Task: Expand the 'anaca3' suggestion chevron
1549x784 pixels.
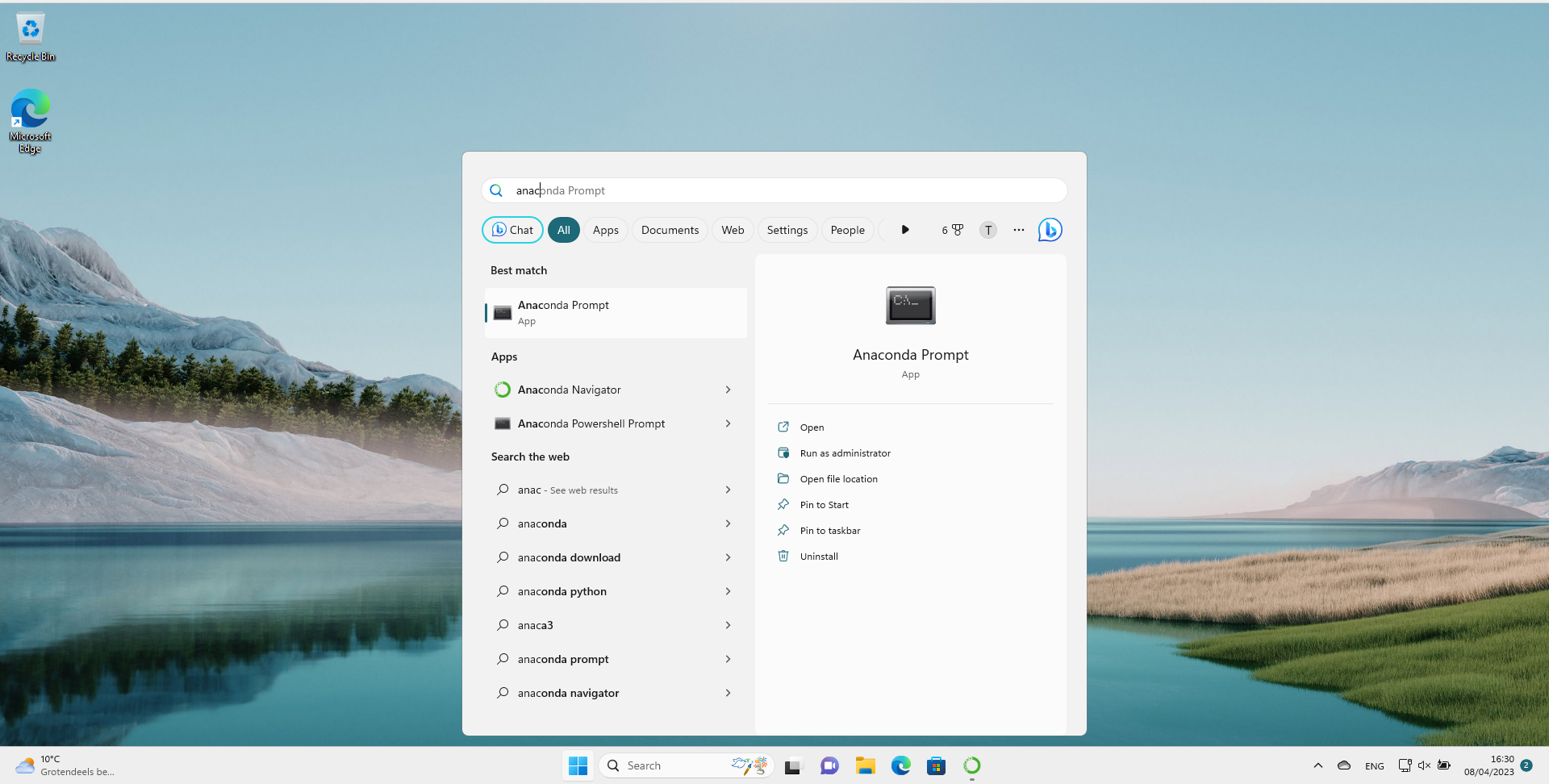Action: 728,625
